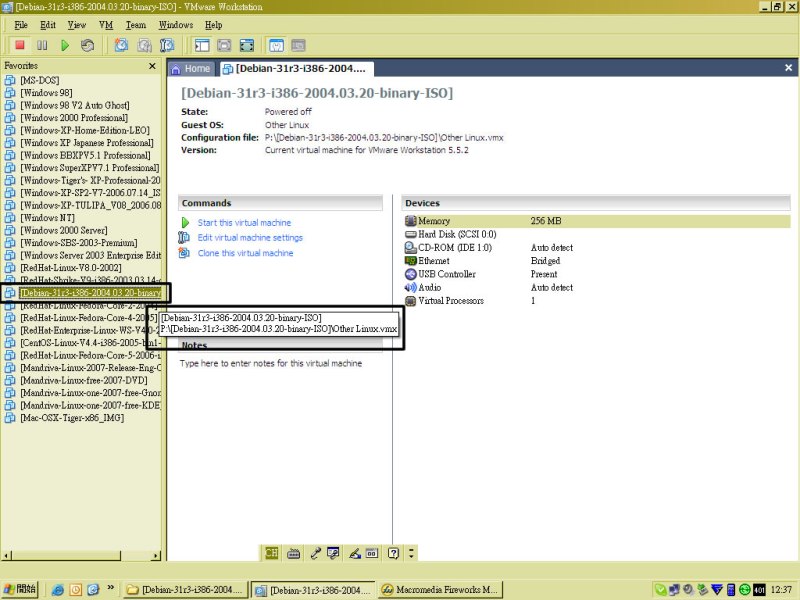
Task: Click the Macromedia Fireworks taskbar button
Action: pyautogui.click(x=440, y=590)
